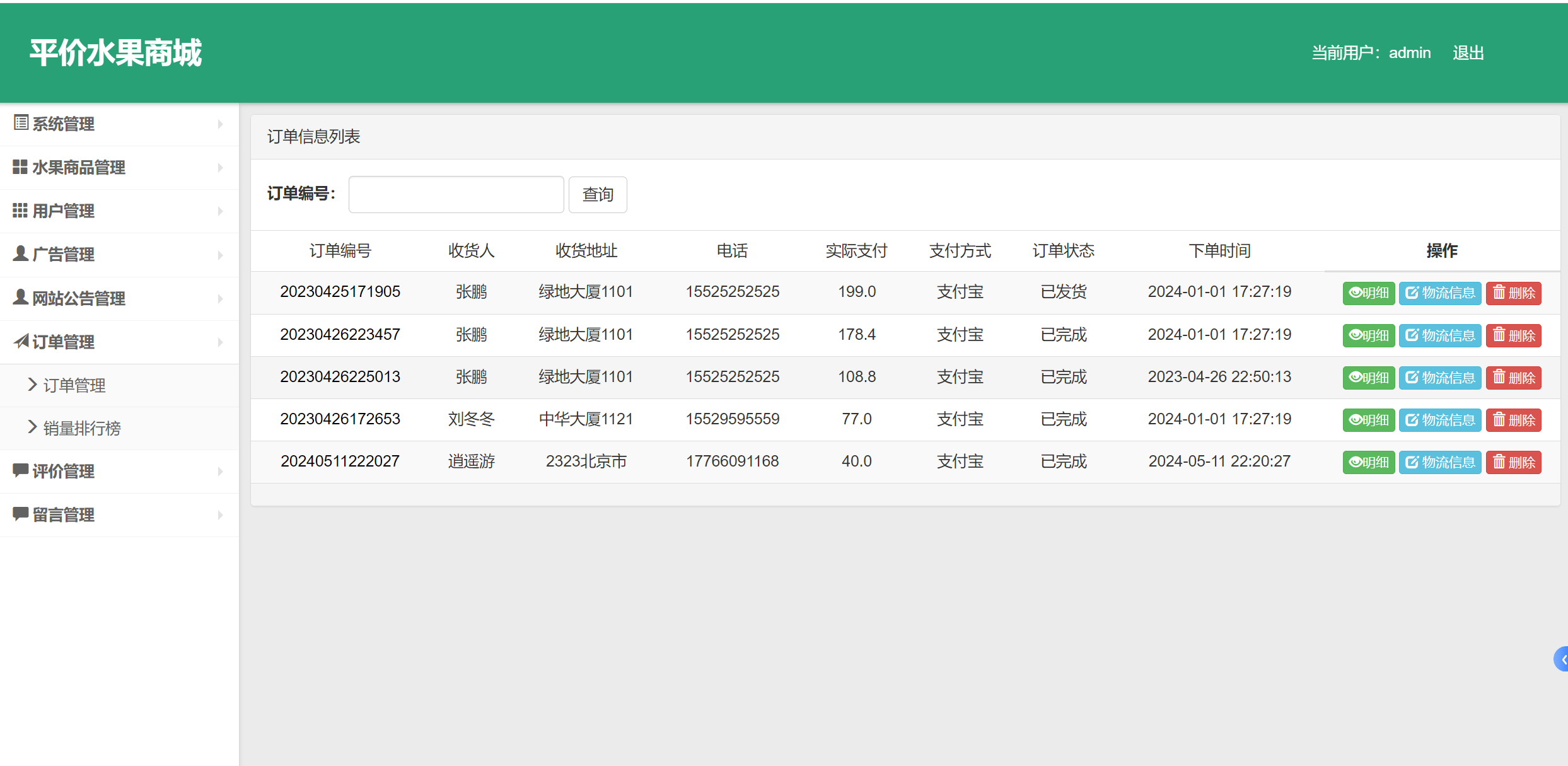
Task: Click the 留言管理 comment icon
Action: point(20,514)
